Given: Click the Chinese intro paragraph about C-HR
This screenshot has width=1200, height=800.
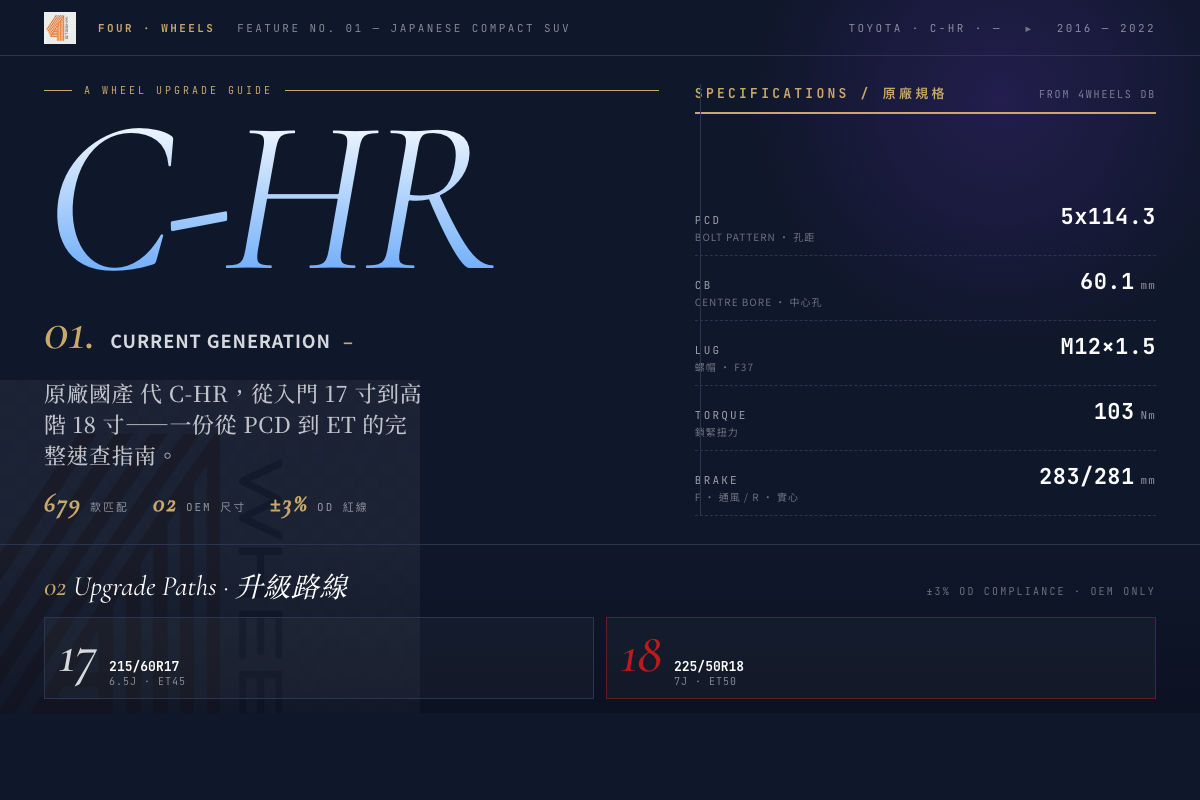Looking at the screenshot, I should [x=233, y=425].
